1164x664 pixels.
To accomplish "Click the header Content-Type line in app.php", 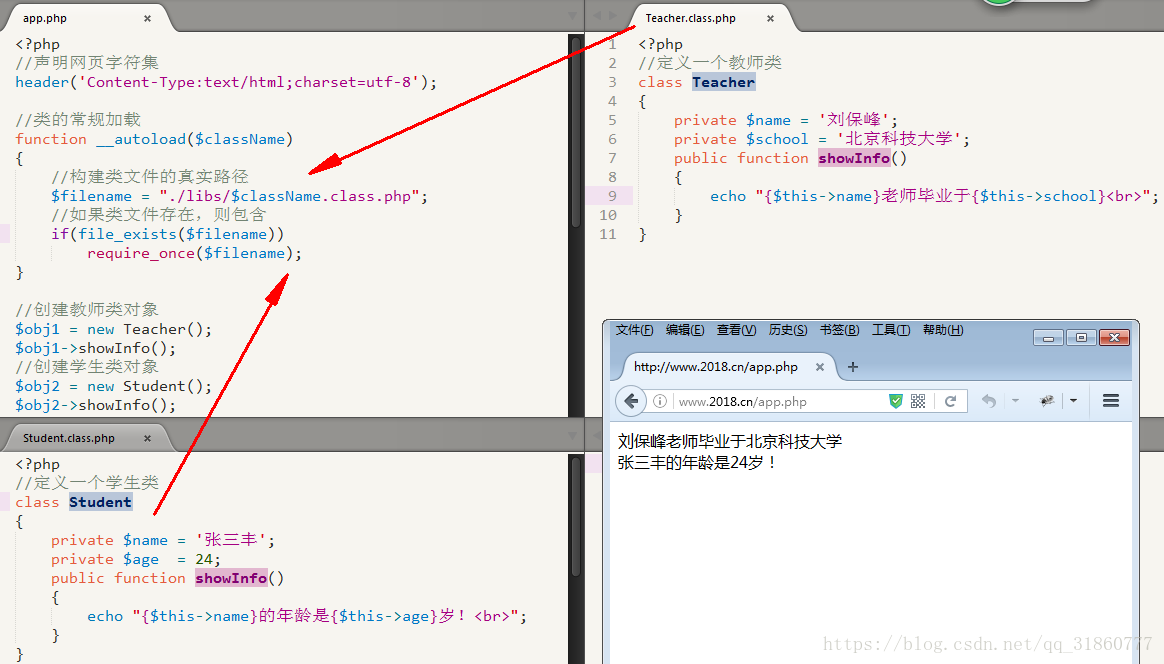I will pyautogui.click(x=226, y=82).
